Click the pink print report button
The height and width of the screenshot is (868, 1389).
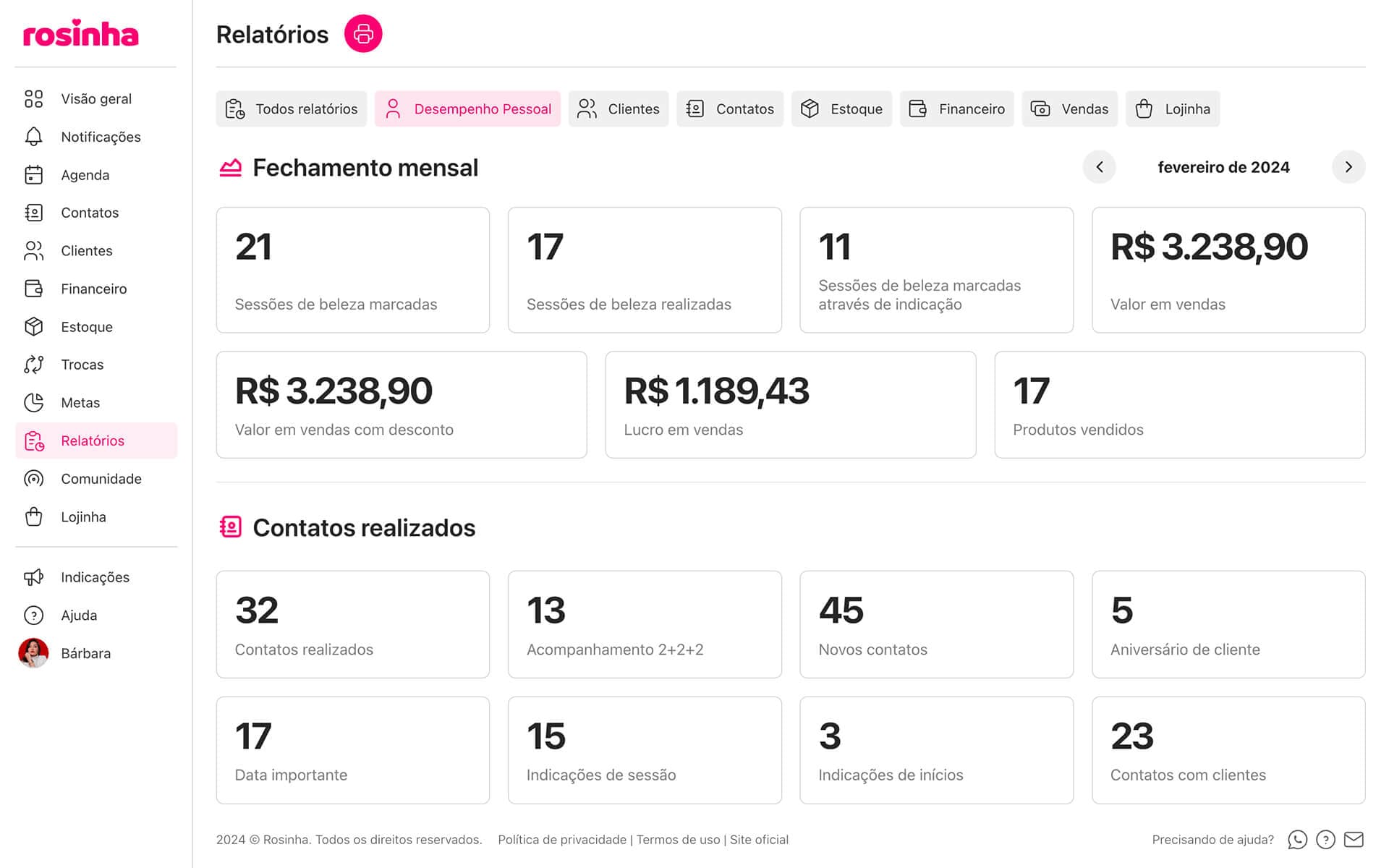tap(362, 34)
